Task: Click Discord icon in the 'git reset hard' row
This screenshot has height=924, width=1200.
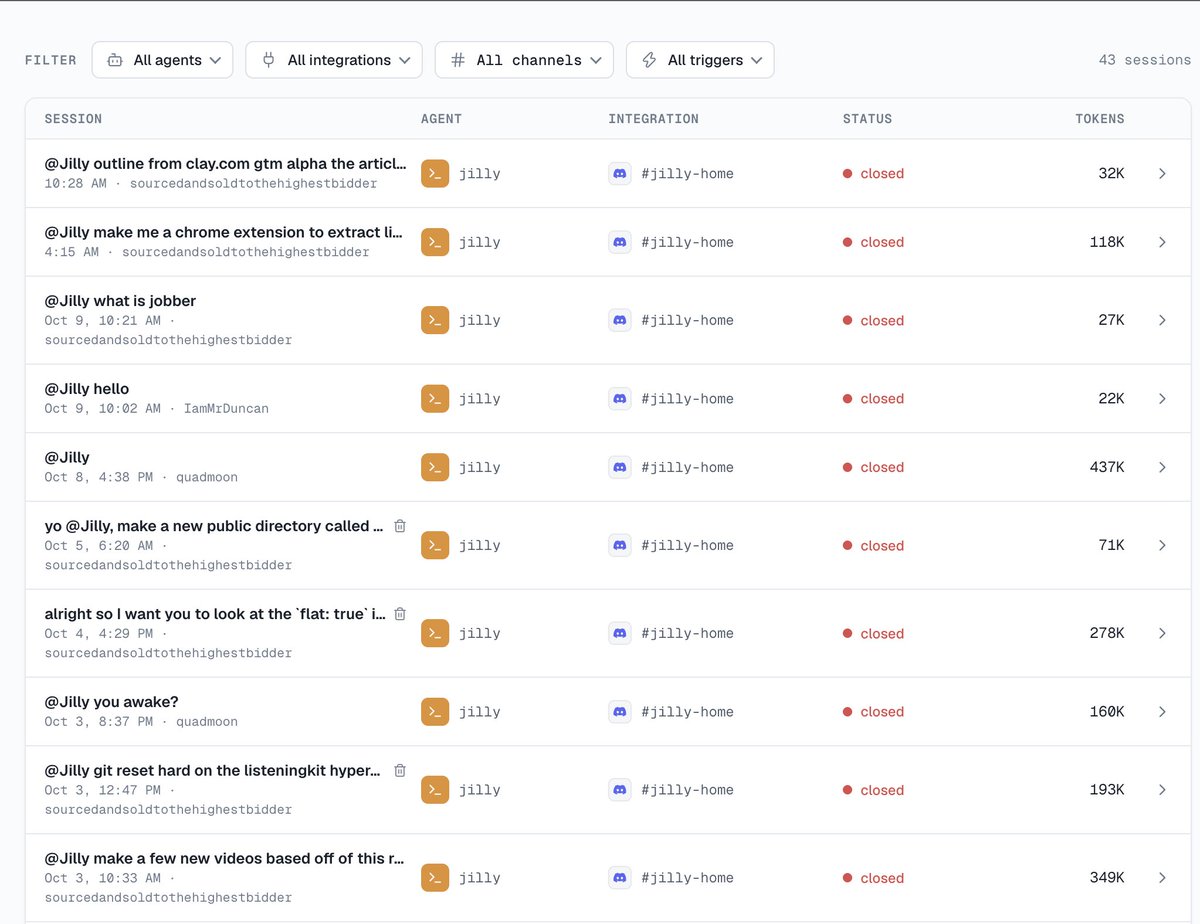Action: [x=620, y=790]
